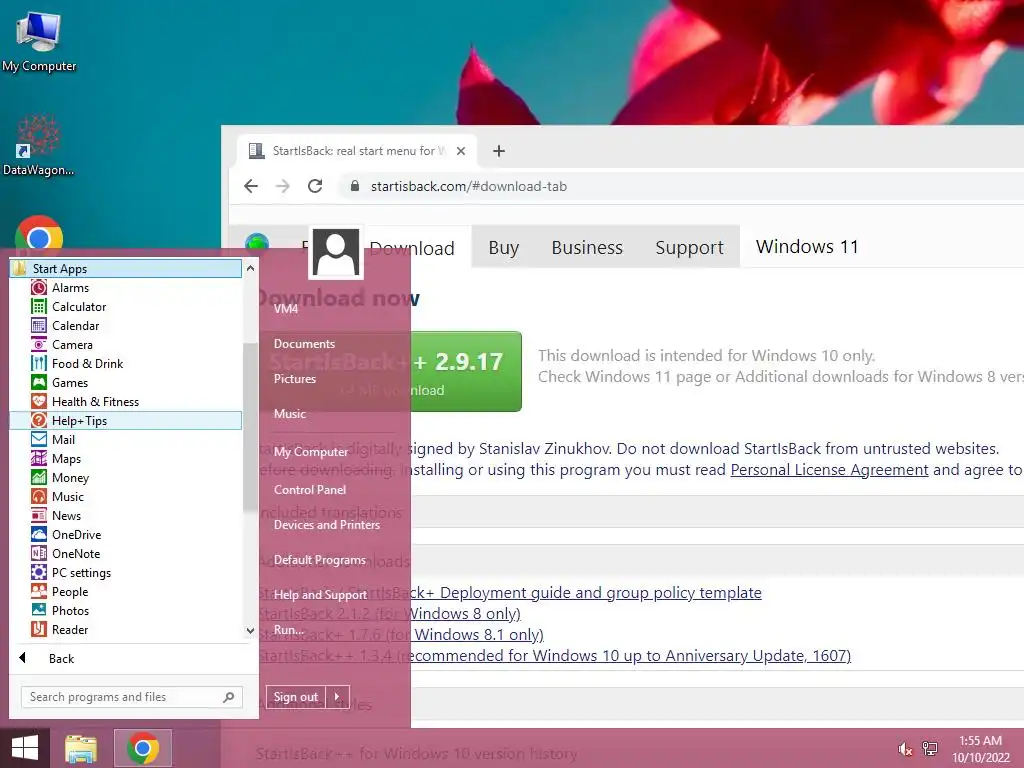Open PC settings gear icon
This screenshot has height=768, width=1024.
pos(39,572)
